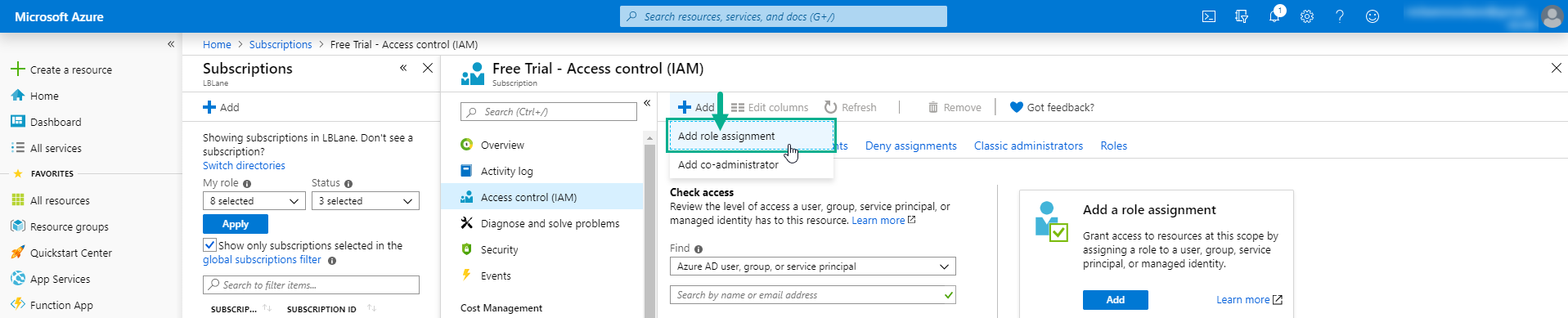Image resolution: width=1568 pixels, height=318 pixels.
Task: Select Access control (IAM) menu item
Action: (x=542, y=197)
